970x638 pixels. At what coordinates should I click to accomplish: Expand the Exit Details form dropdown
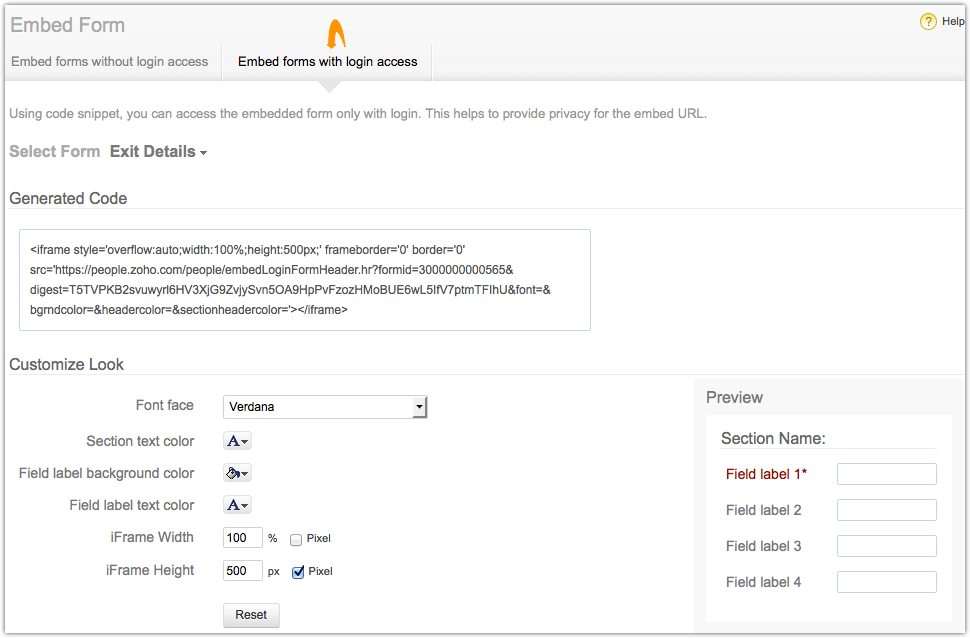pos(158,152)
